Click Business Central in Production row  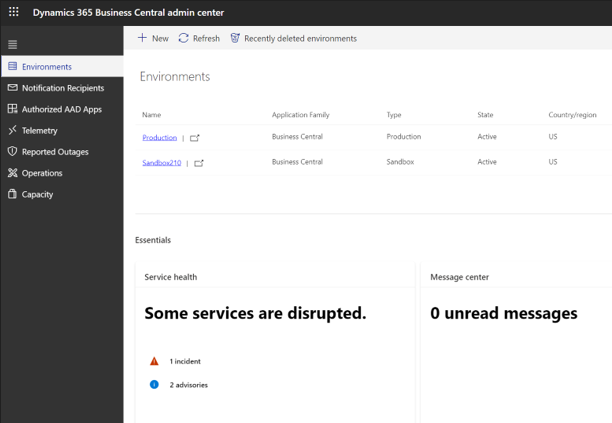(297, 137)
